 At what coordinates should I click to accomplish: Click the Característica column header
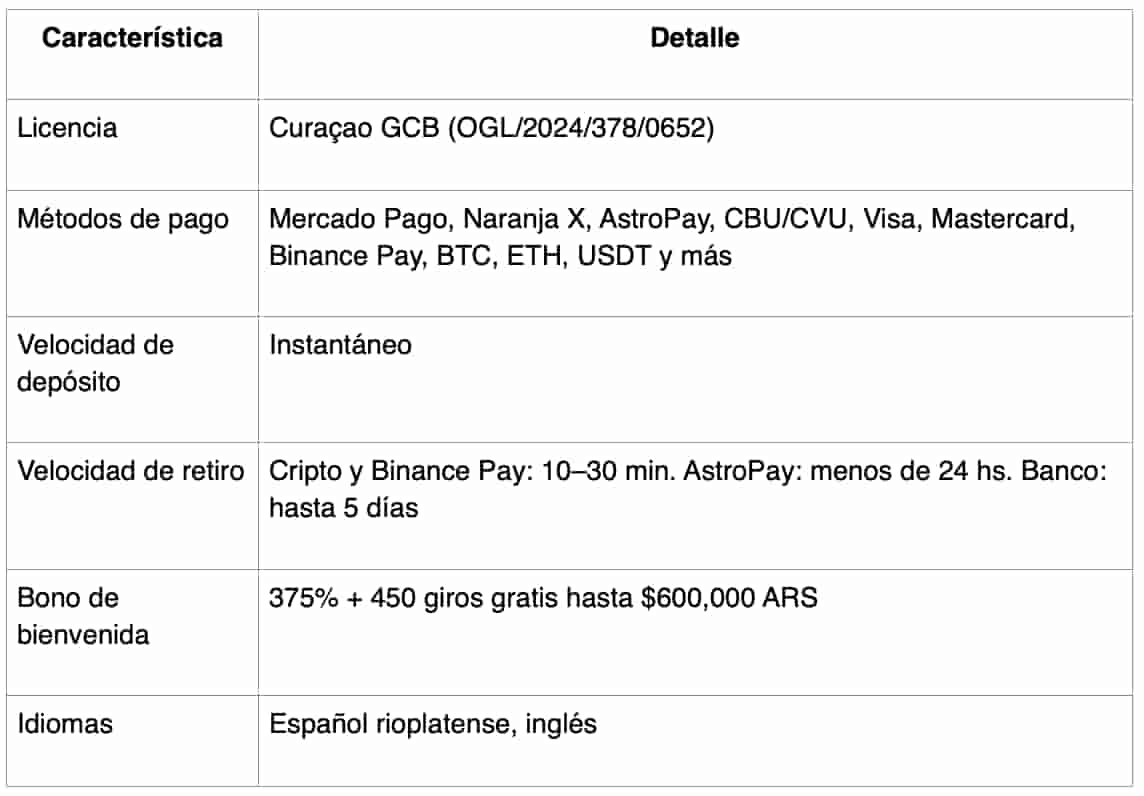132,39
